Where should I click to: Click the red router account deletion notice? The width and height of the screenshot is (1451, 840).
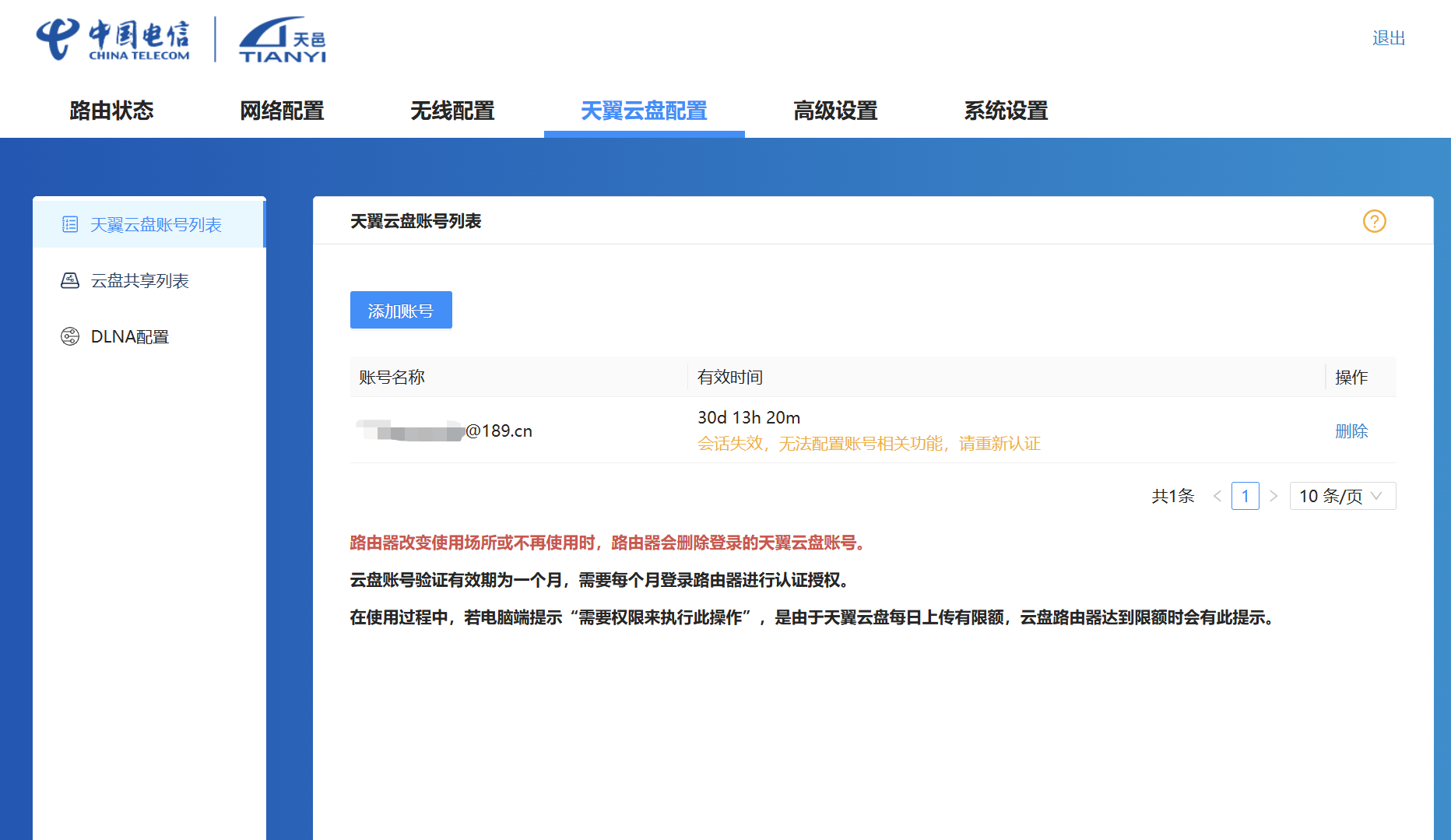point(609,543)
